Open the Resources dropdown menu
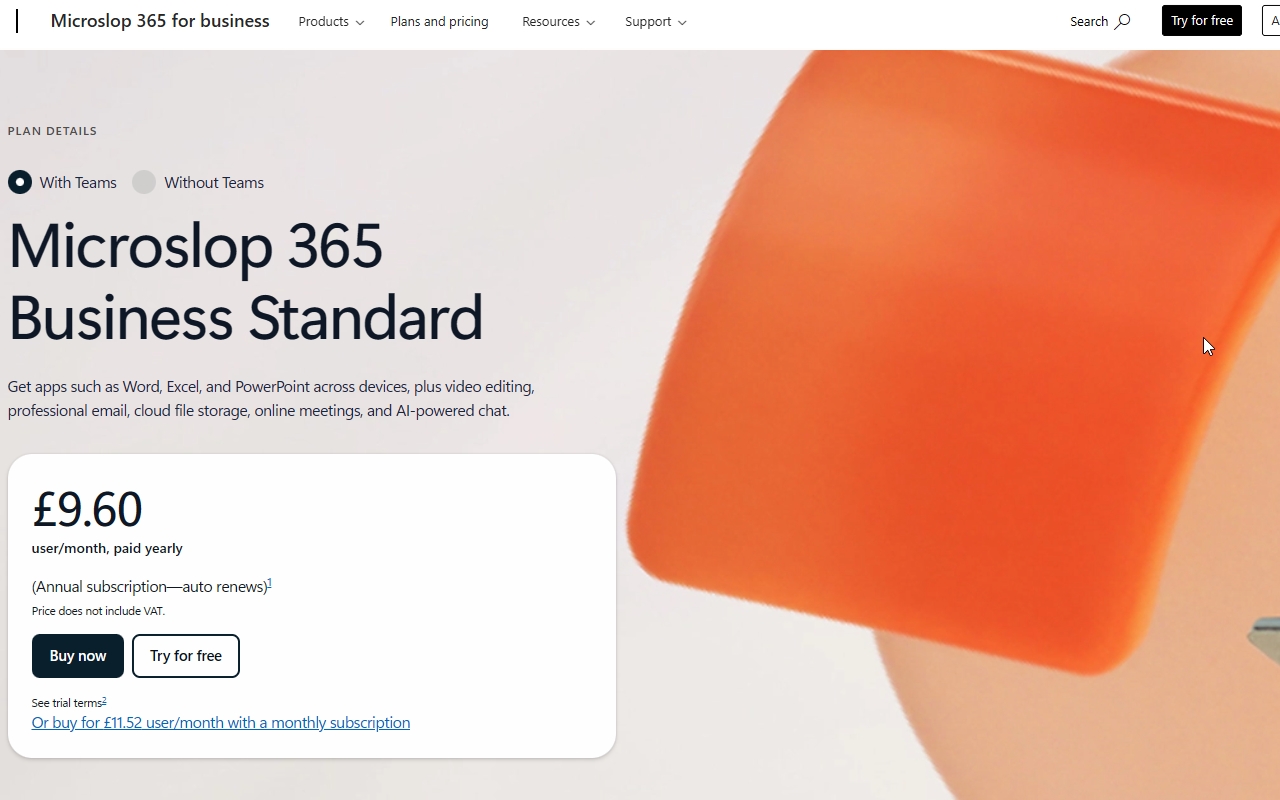The height and width of the screenshot is (800, 1280). pos(558,21)
